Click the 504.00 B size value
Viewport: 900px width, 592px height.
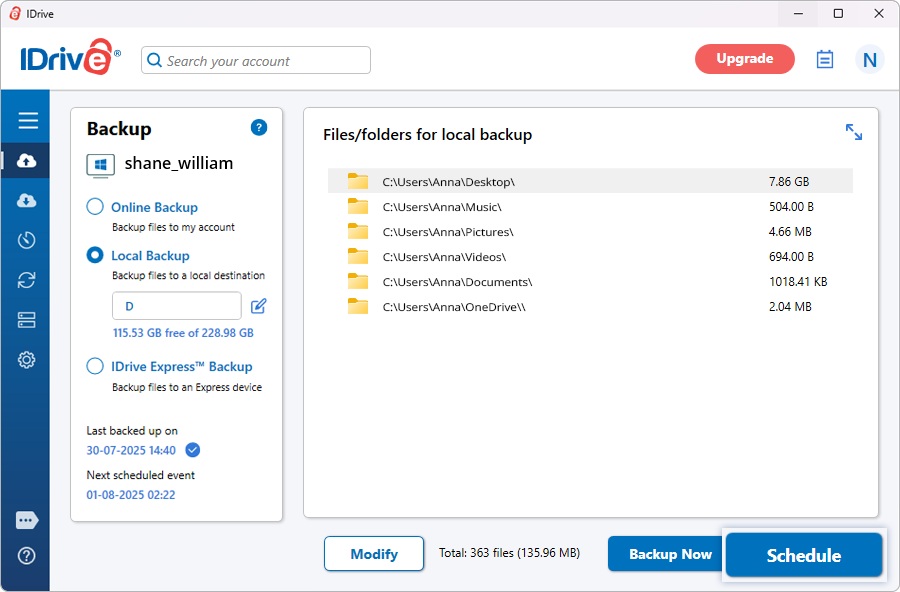tap(791, 207)
